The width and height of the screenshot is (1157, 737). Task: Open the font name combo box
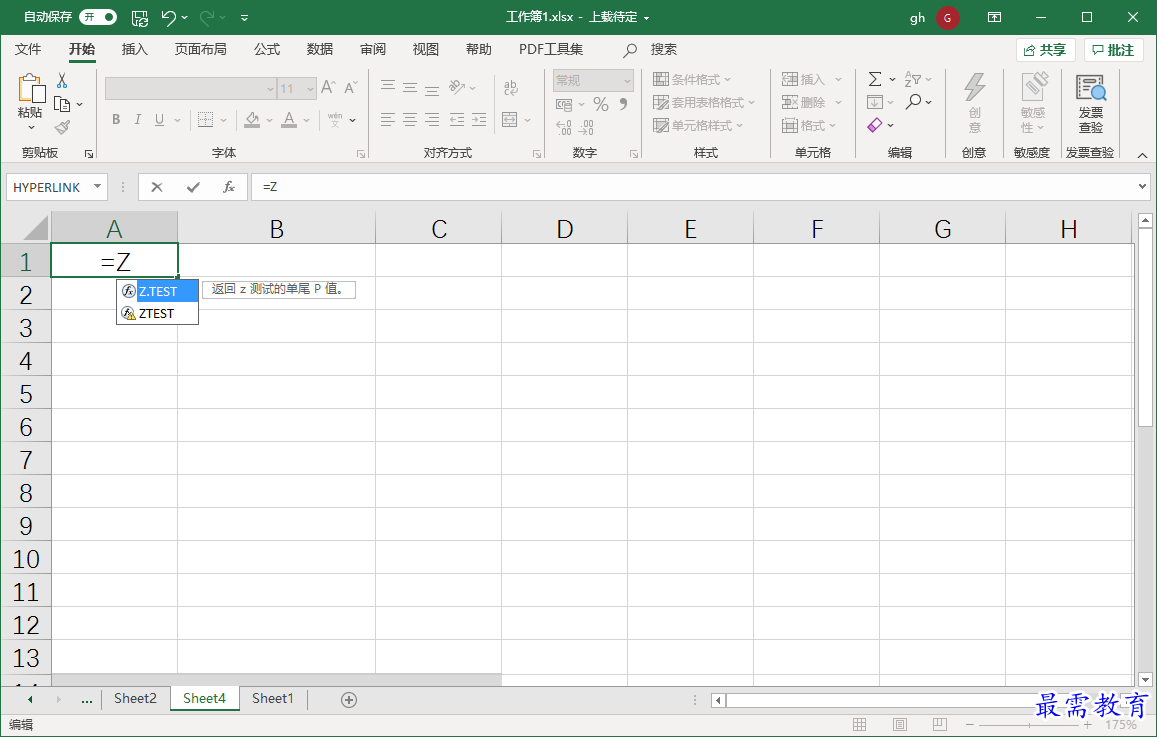coord(190,89)
